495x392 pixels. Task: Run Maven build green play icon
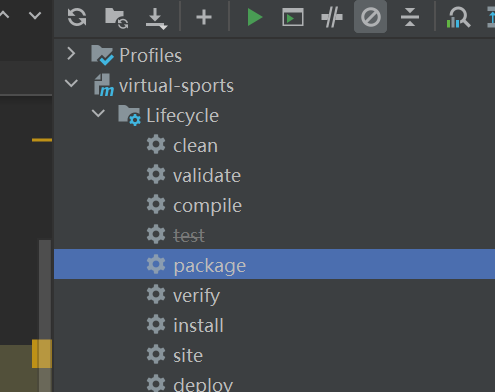coord(255,17)
